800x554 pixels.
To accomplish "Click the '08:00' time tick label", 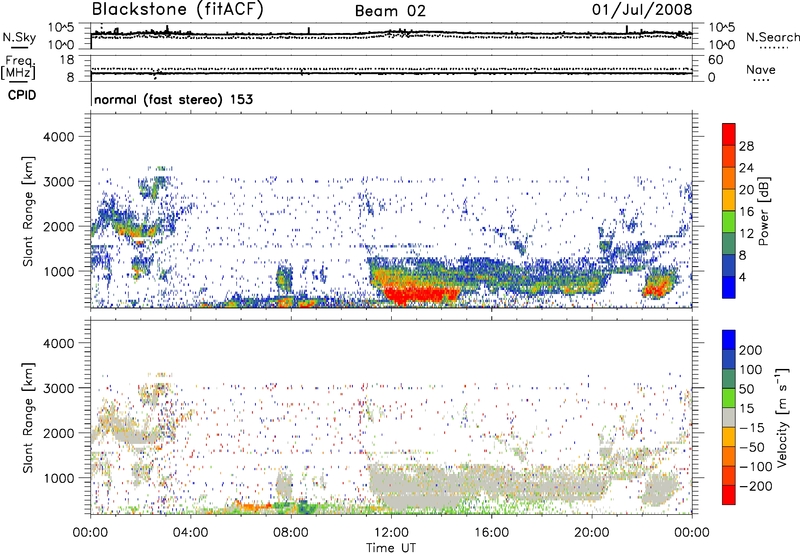I will 290,533.
